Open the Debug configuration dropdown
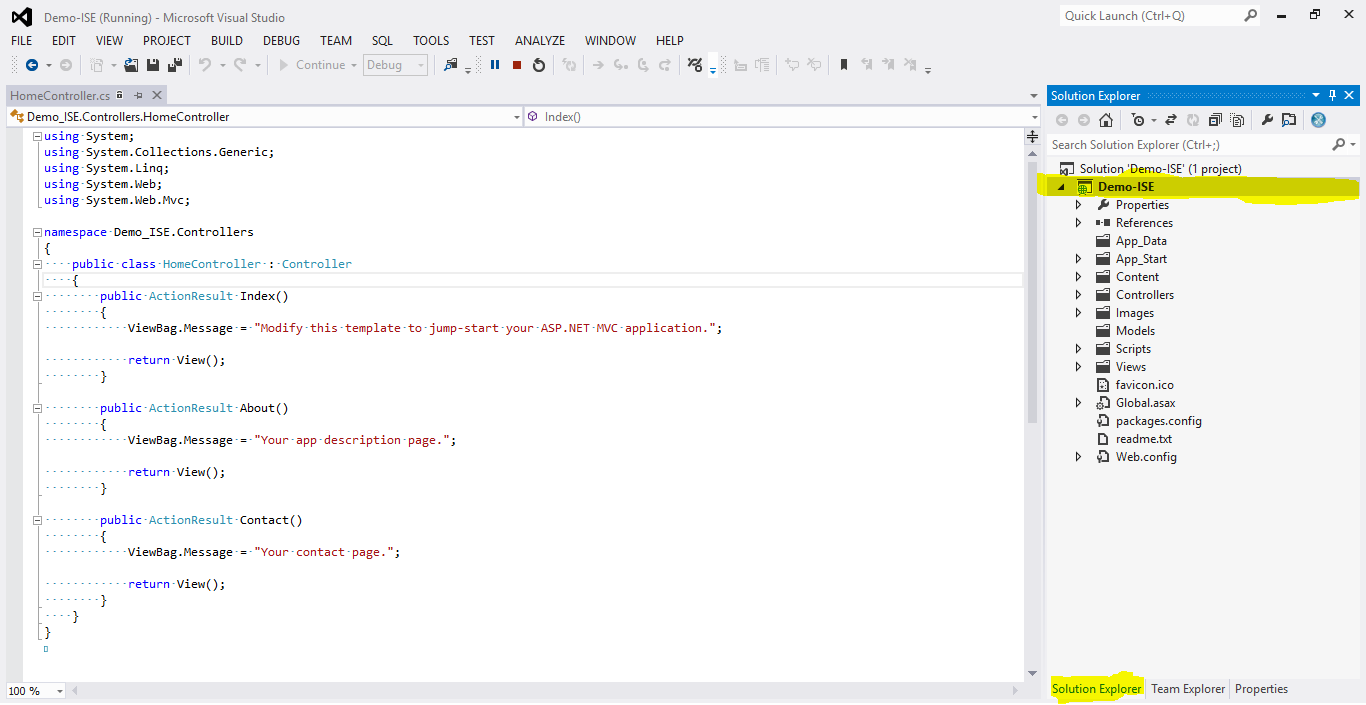1366x705 pixels. click(395, 65)
